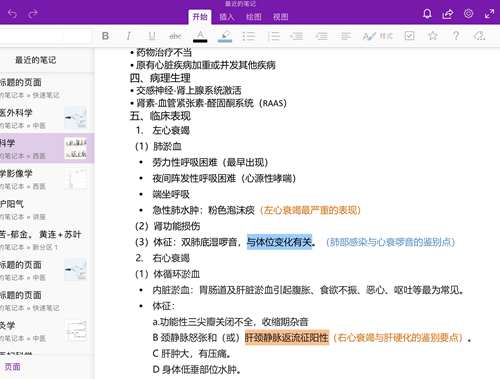This screenshot has width=500, height=379.
Task: Decrease the paragraph indent
Action: (x=296, y=36)
